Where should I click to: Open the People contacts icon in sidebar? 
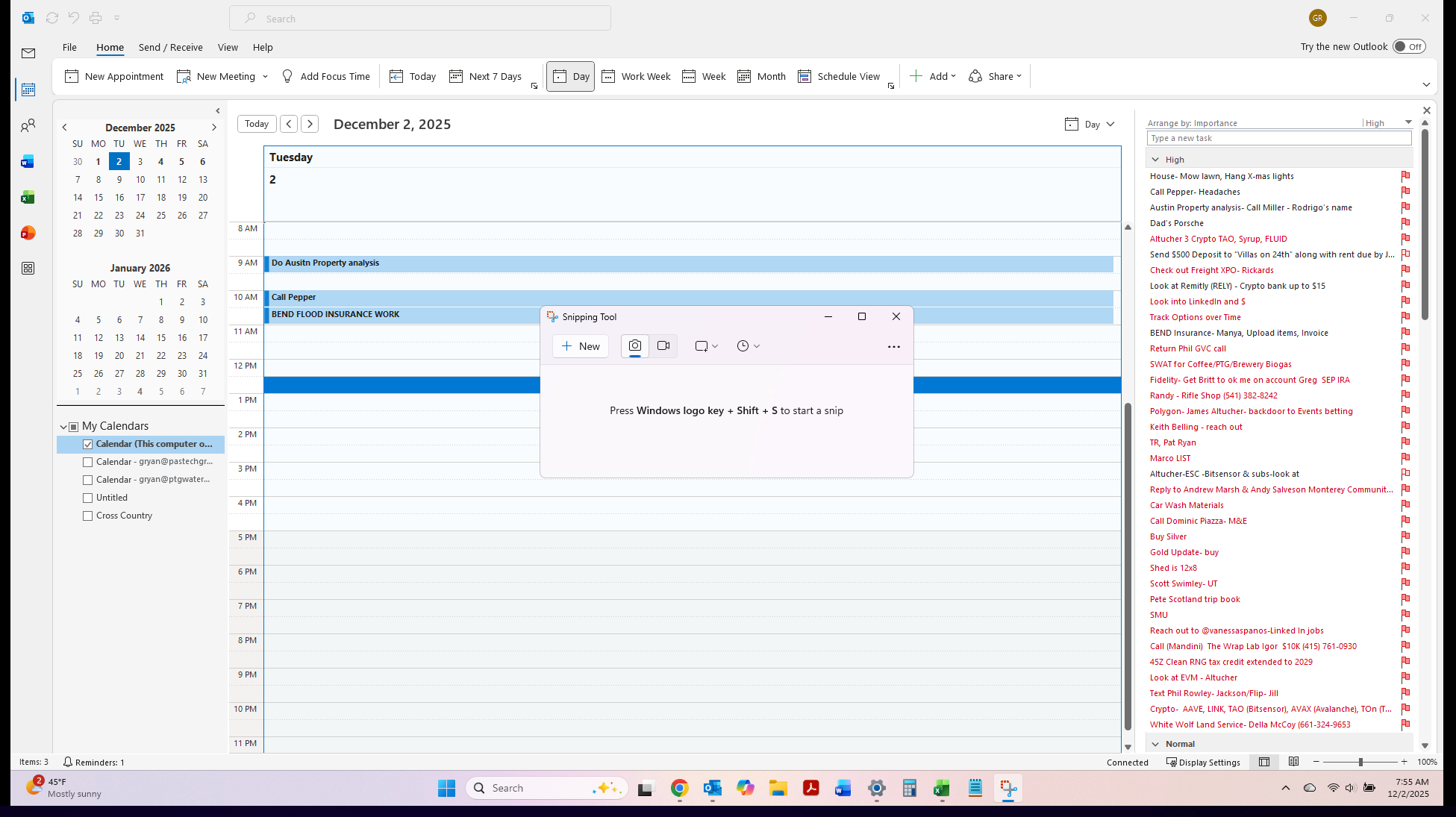click(28, 126)
